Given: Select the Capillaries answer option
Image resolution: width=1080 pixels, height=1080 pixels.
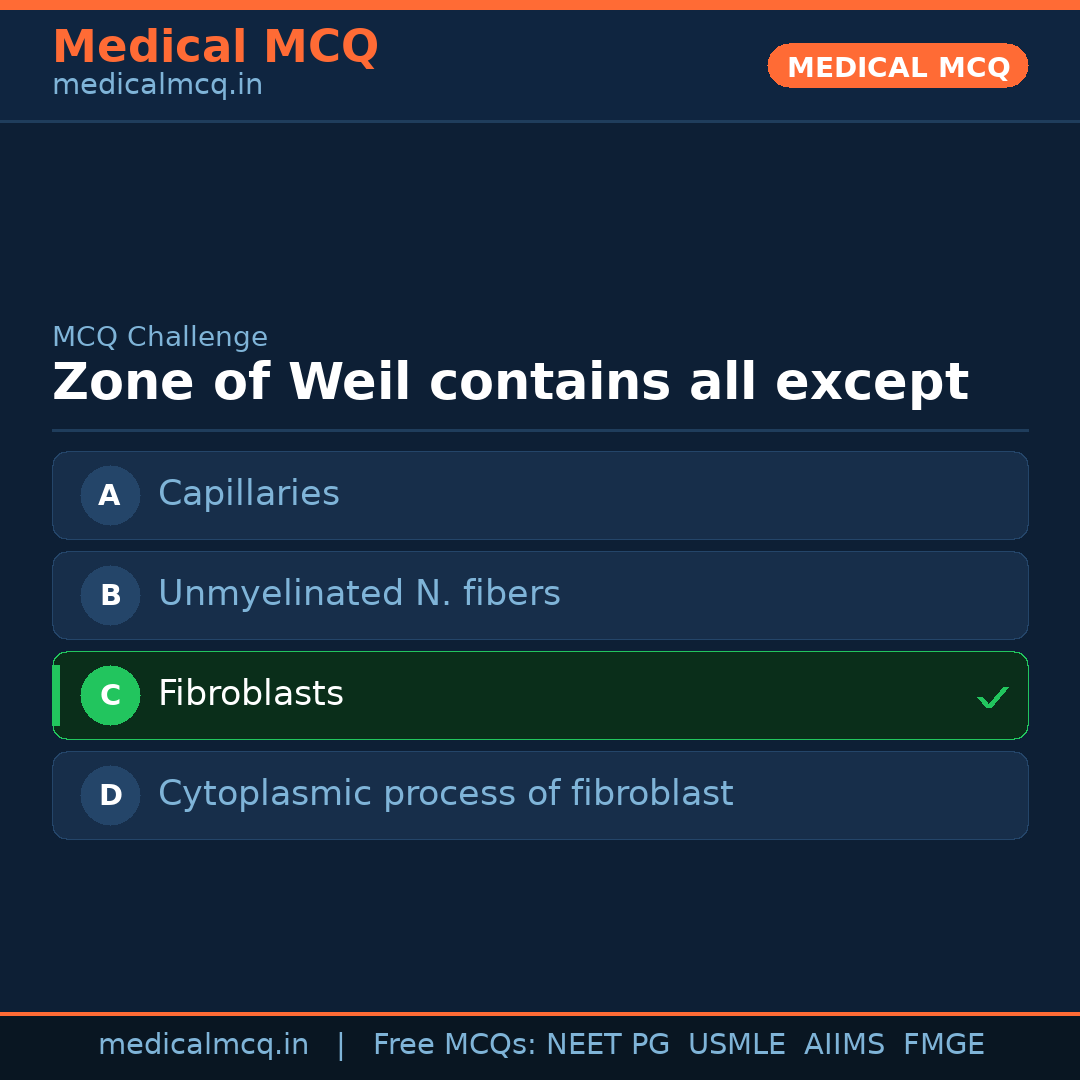Looking at the screenshot, I should [249, 494].
